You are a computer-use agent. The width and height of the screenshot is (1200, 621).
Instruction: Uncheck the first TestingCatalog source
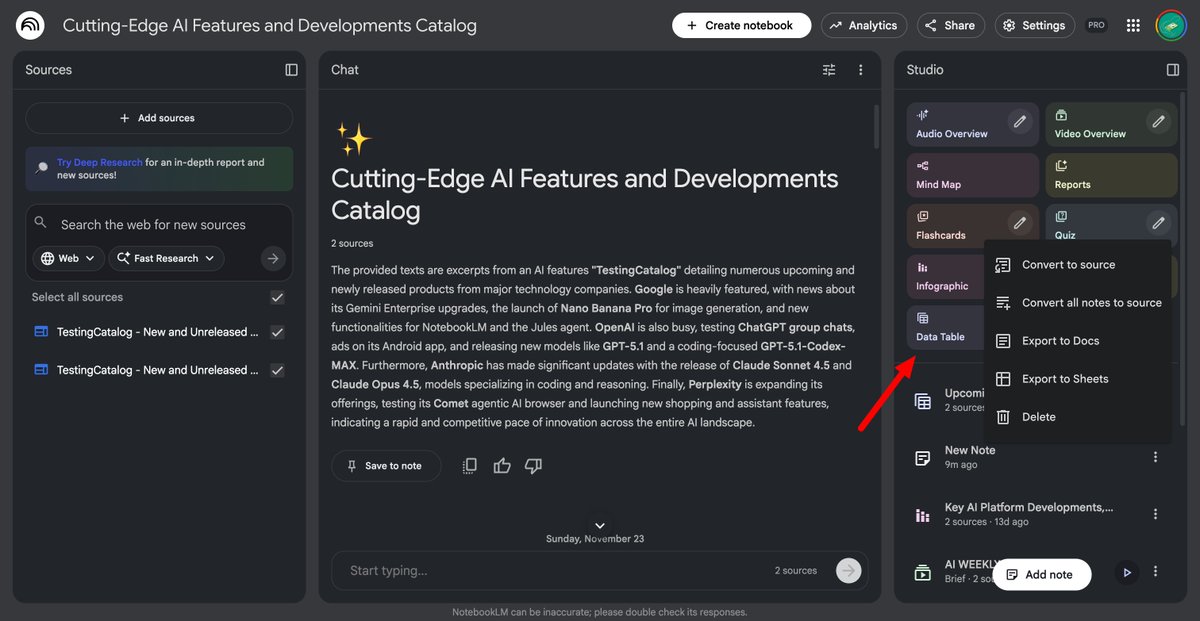point(277,331)
